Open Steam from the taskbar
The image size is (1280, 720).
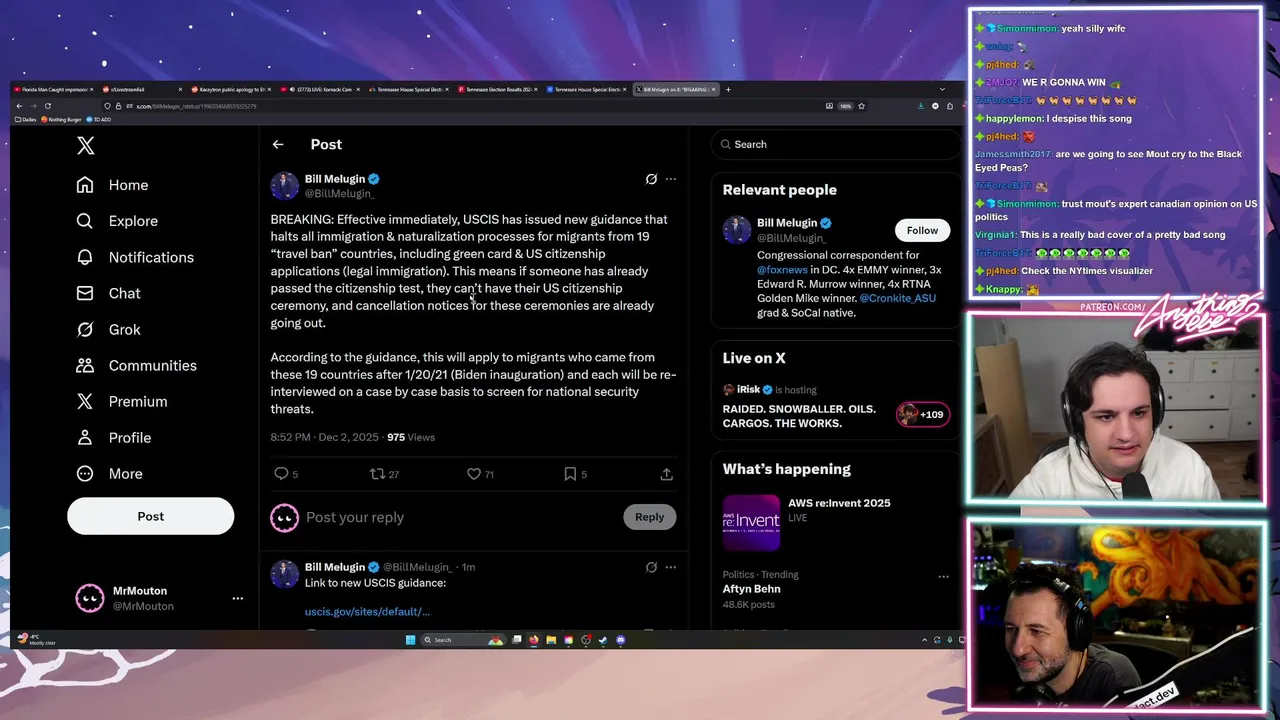coord(603,640)
